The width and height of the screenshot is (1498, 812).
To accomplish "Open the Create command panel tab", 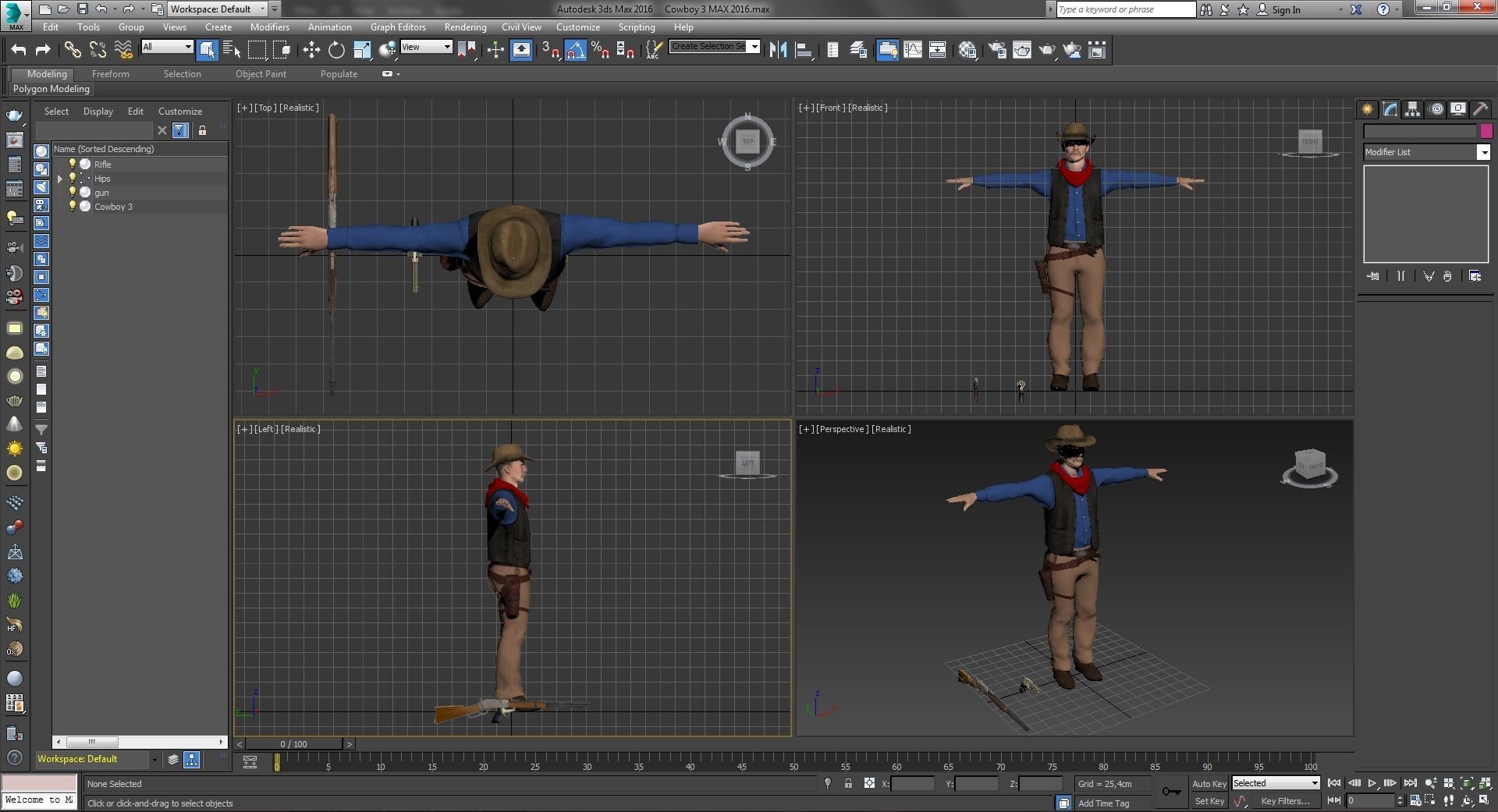I will 1367,109.
